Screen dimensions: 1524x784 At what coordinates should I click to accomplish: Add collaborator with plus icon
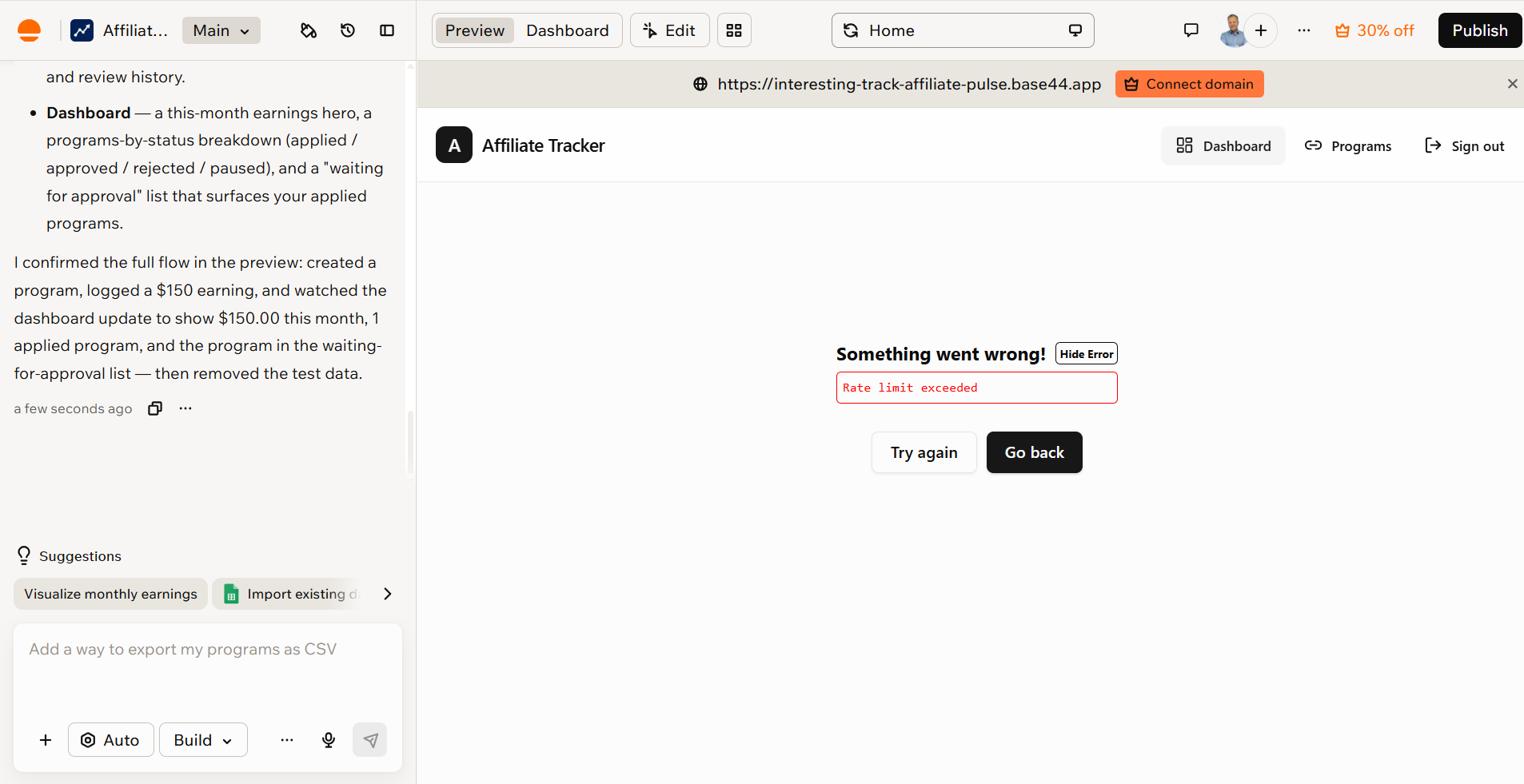(1261, 30)
